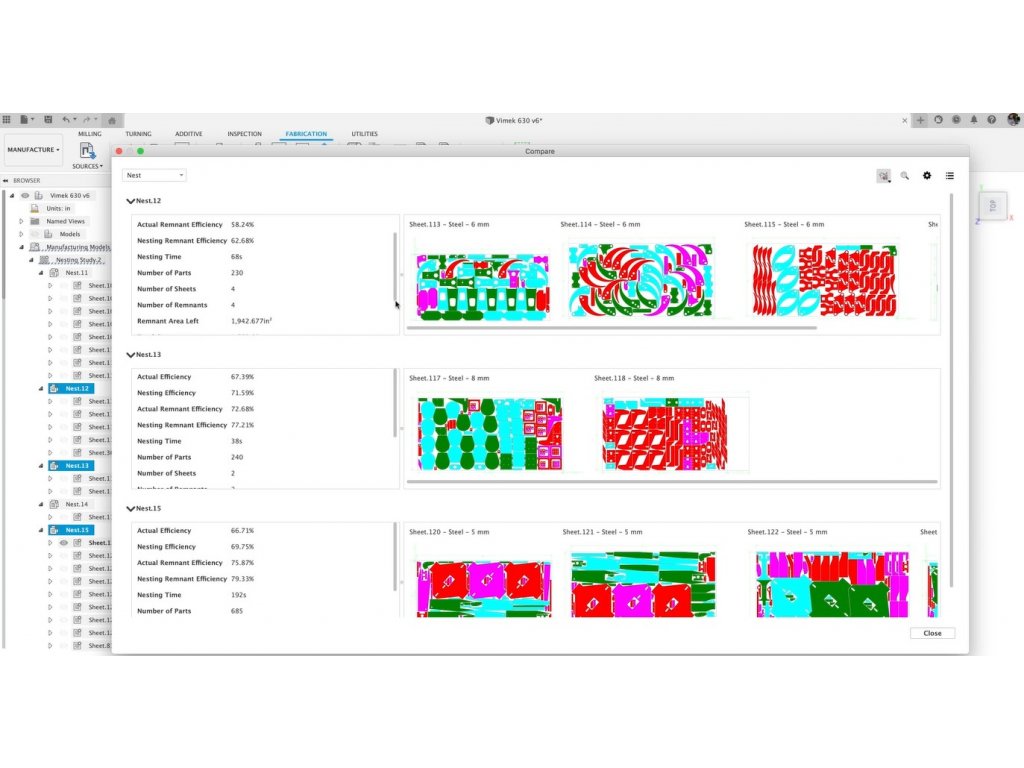Click the TOP face of the ViewCube
This screenshot has height=768, width=1024.
pos(993,206)
